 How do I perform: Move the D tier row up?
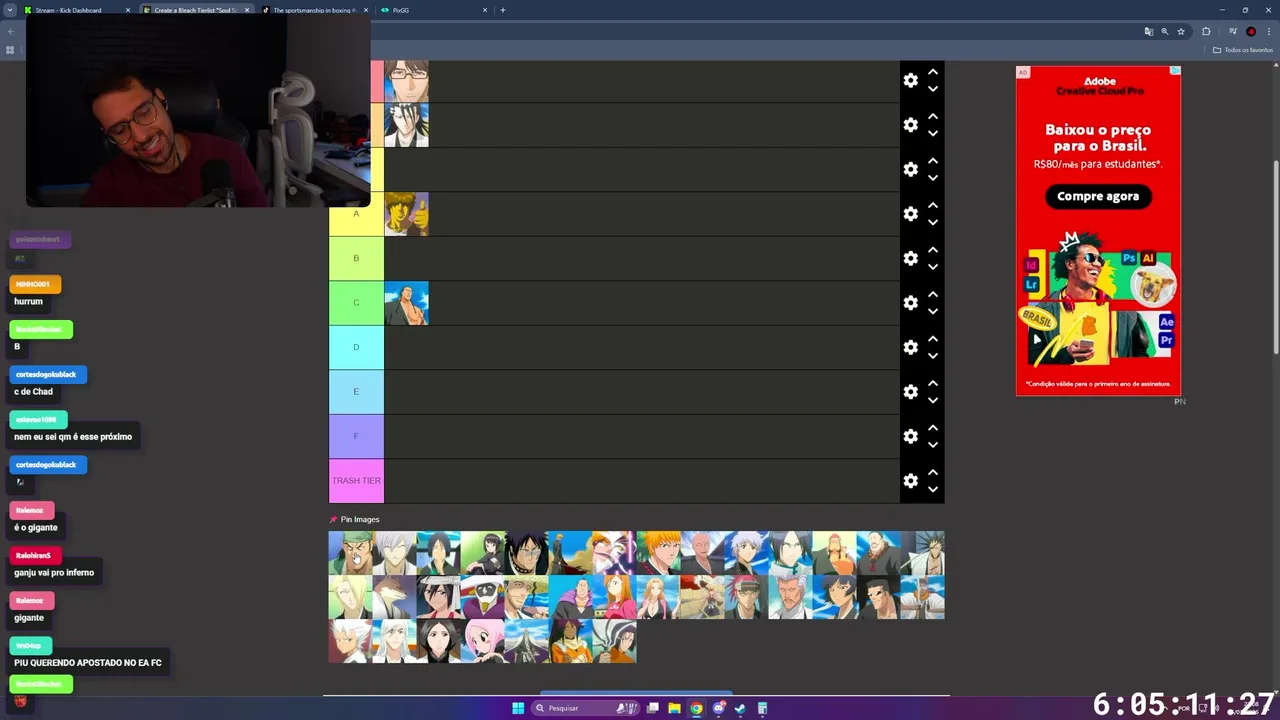click(x=932, y=339)
